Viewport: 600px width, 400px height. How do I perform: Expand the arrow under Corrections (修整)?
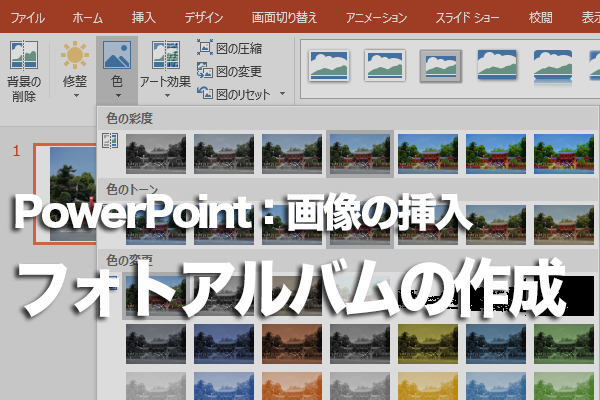click(76, 96)
